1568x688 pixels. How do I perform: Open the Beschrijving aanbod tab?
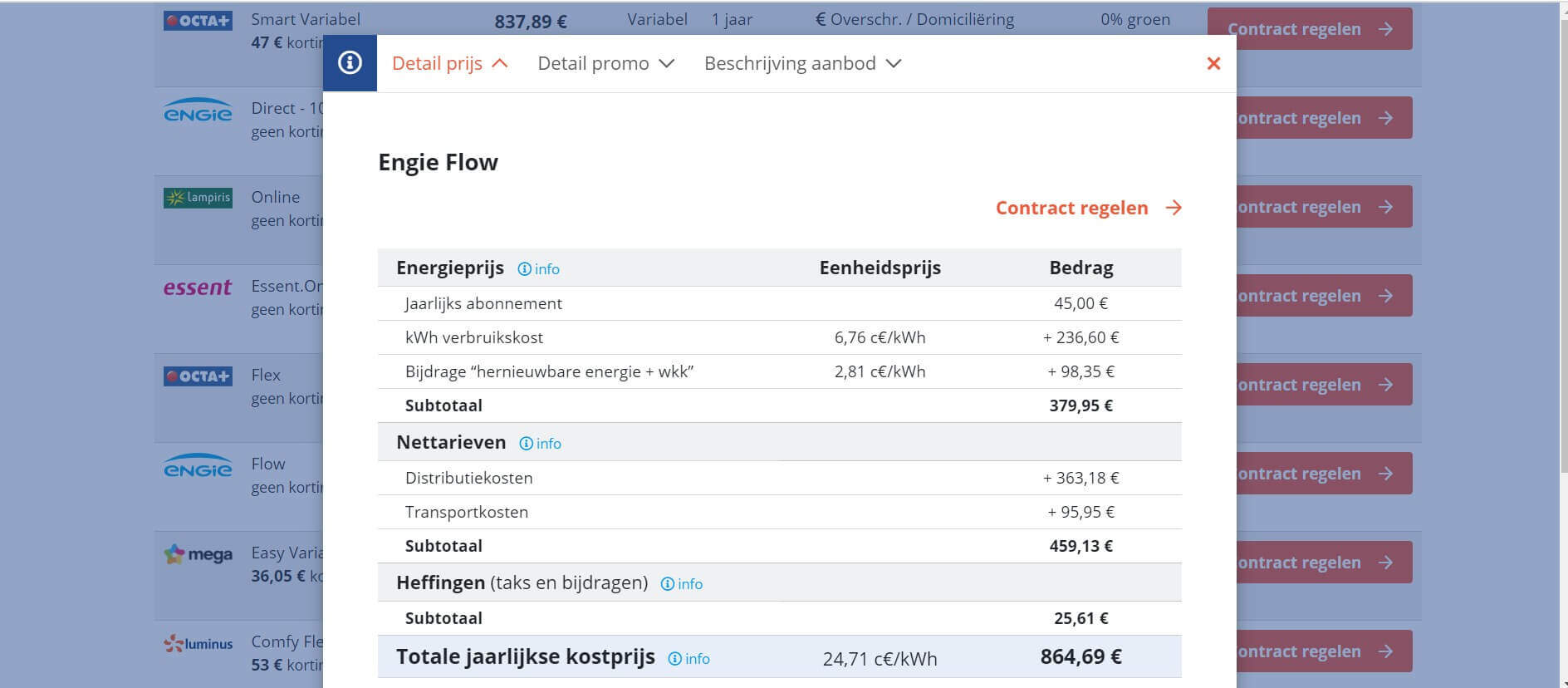(790, 63)
